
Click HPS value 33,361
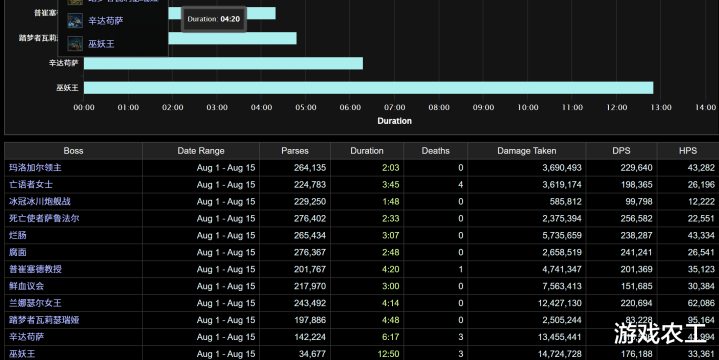701,354
